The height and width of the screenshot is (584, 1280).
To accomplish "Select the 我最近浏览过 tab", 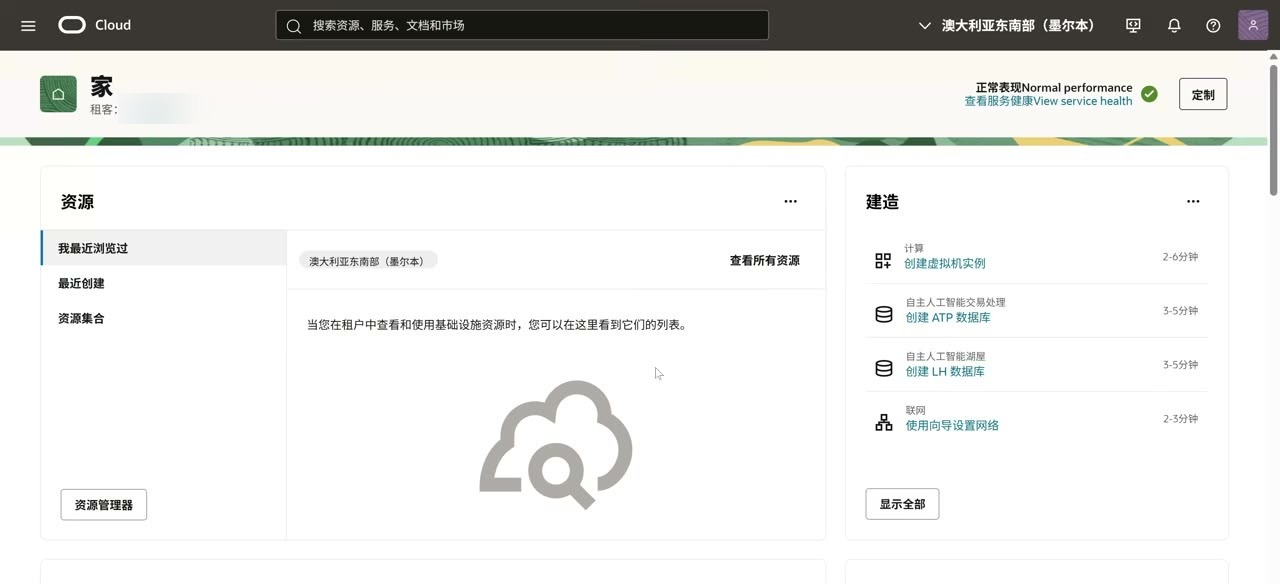I will click(164, 248).
